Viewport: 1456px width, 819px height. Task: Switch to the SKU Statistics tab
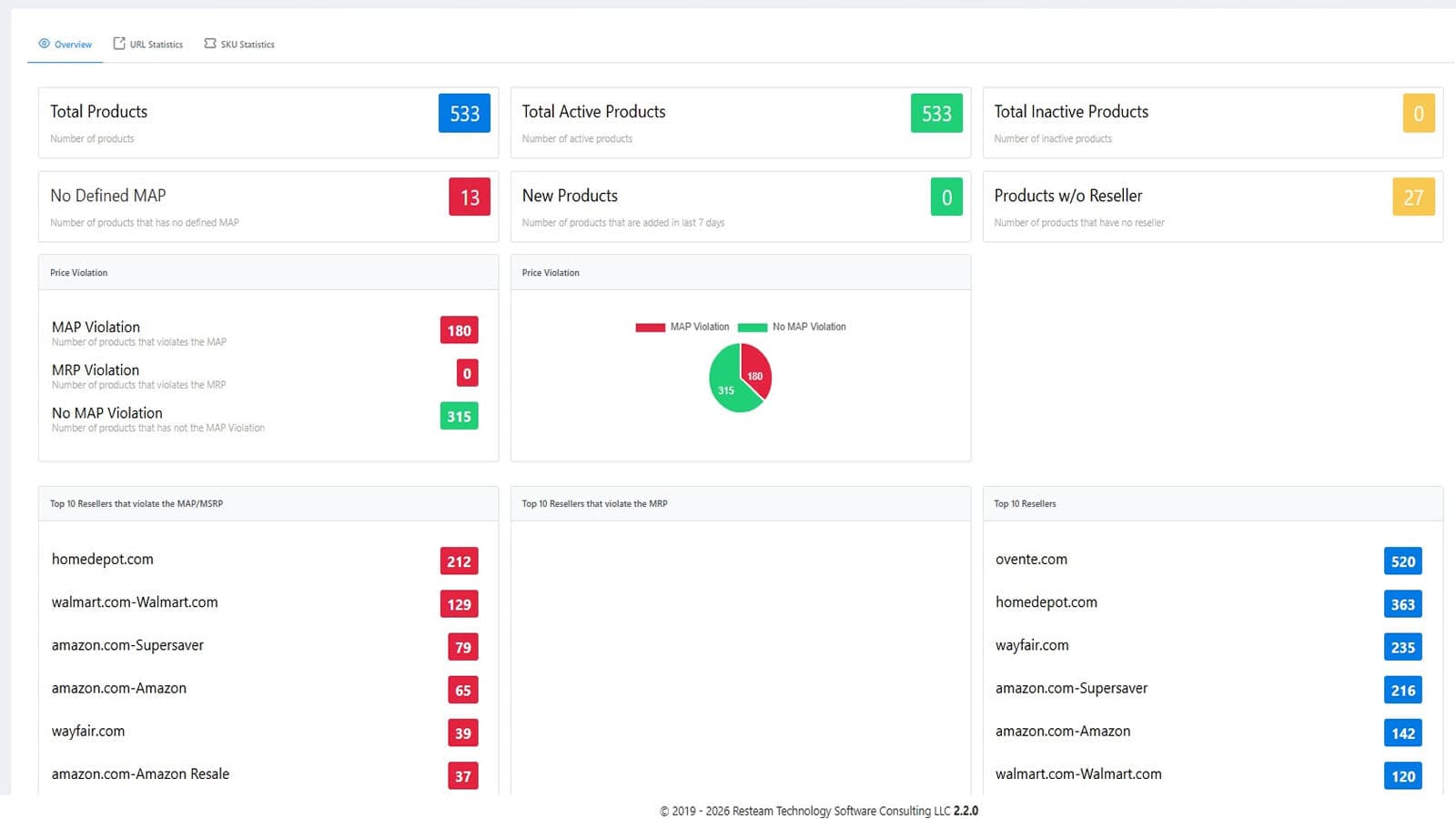[x=239, y=44]
